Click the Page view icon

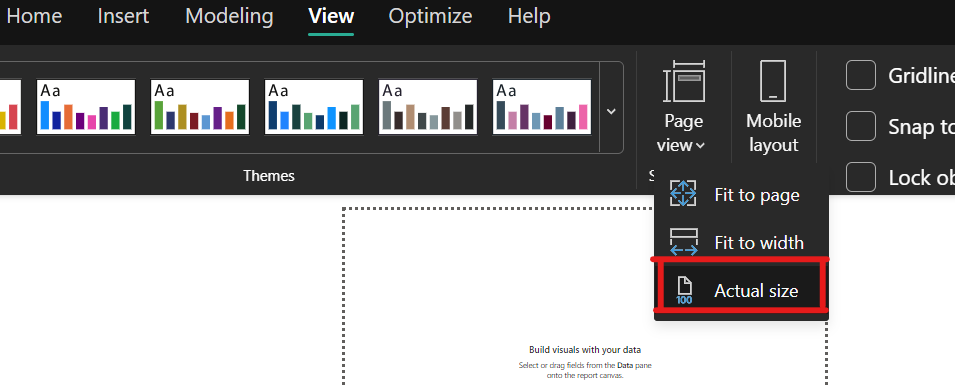point(684,80)
